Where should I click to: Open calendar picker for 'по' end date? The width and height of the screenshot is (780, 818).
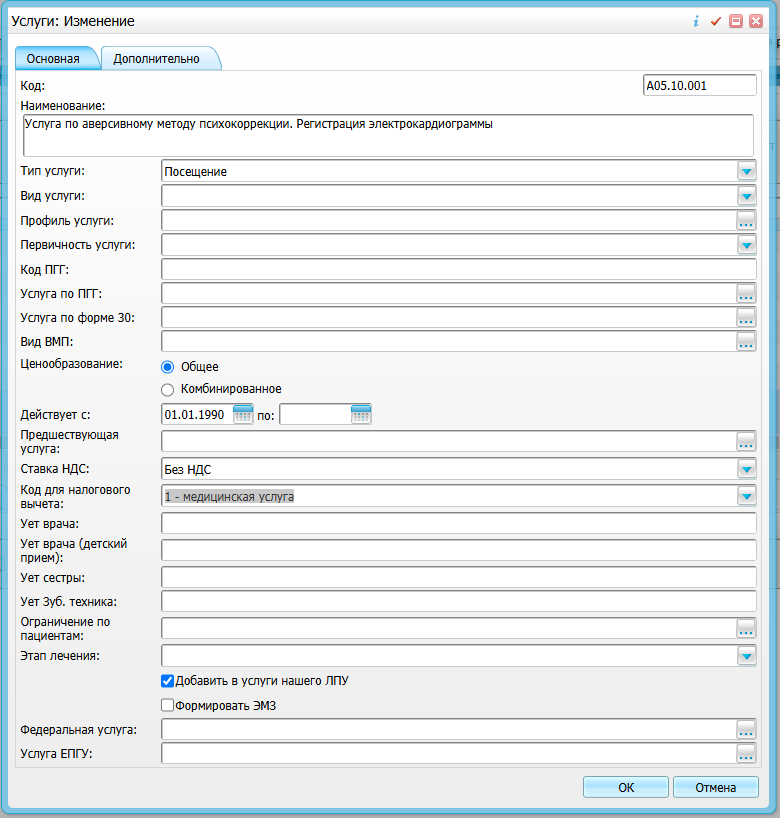pyautogui.click(x=361, y=414)
